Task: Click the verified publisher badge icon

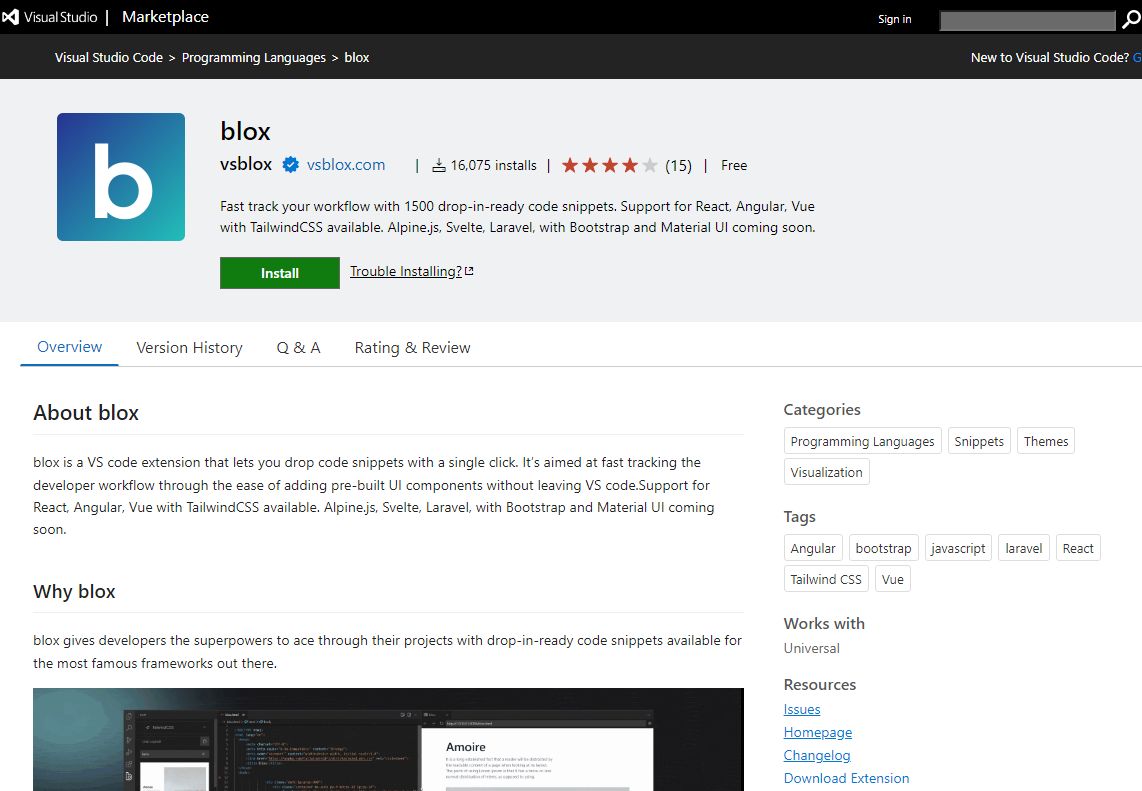Action: click(x=291, y=165)
